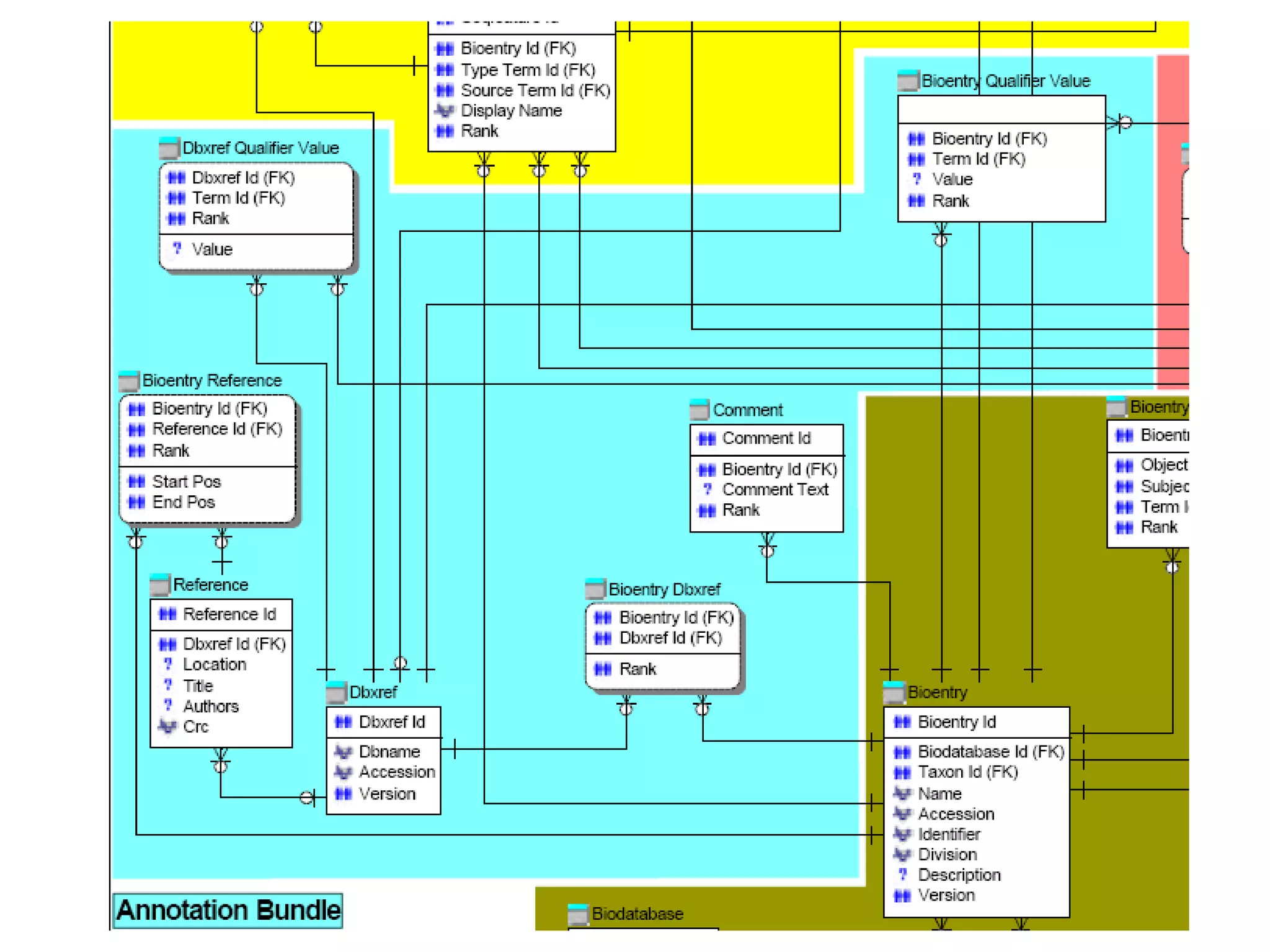Click the Display Name attribute

click(x=511, y=111)
